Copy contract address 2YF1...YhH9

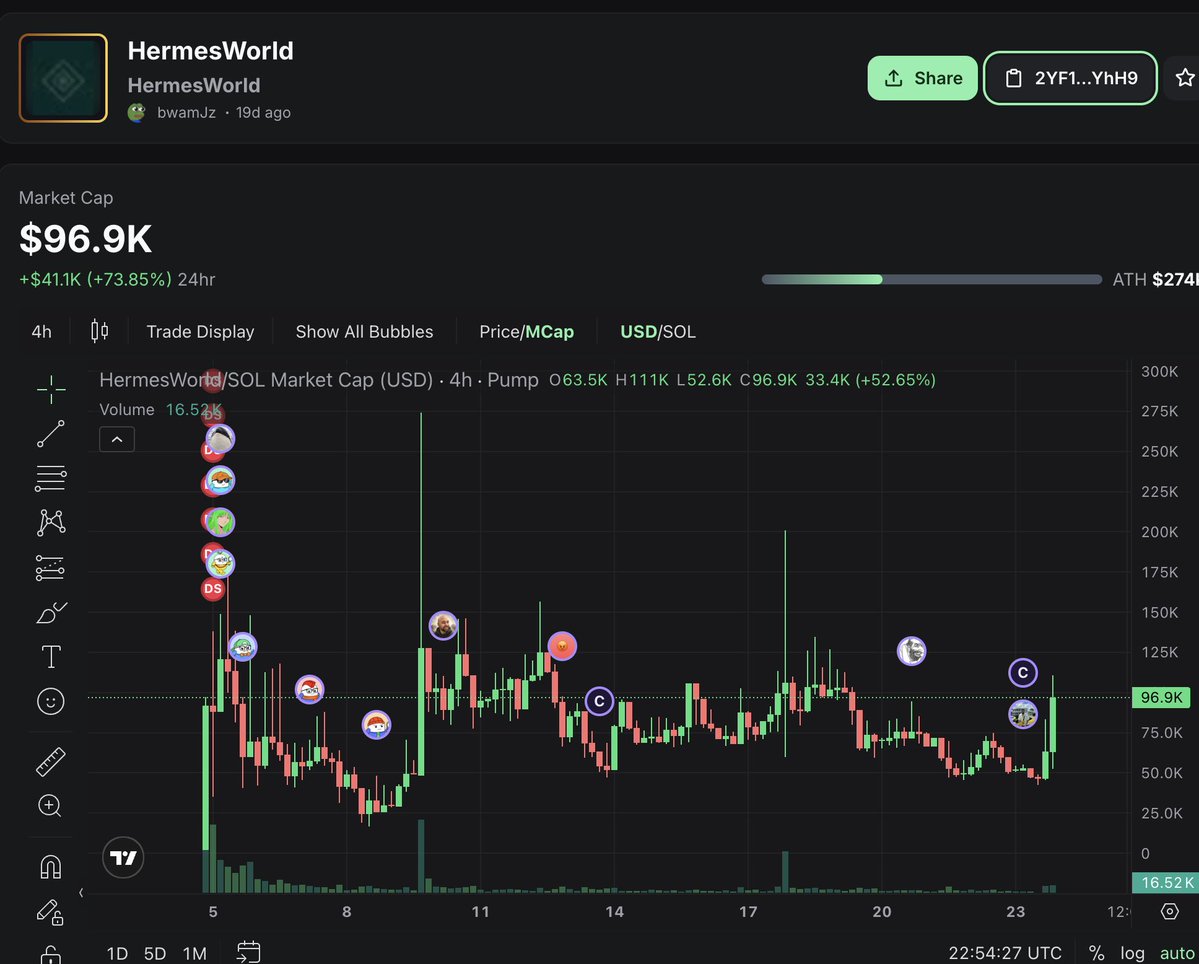point(1070,78)
